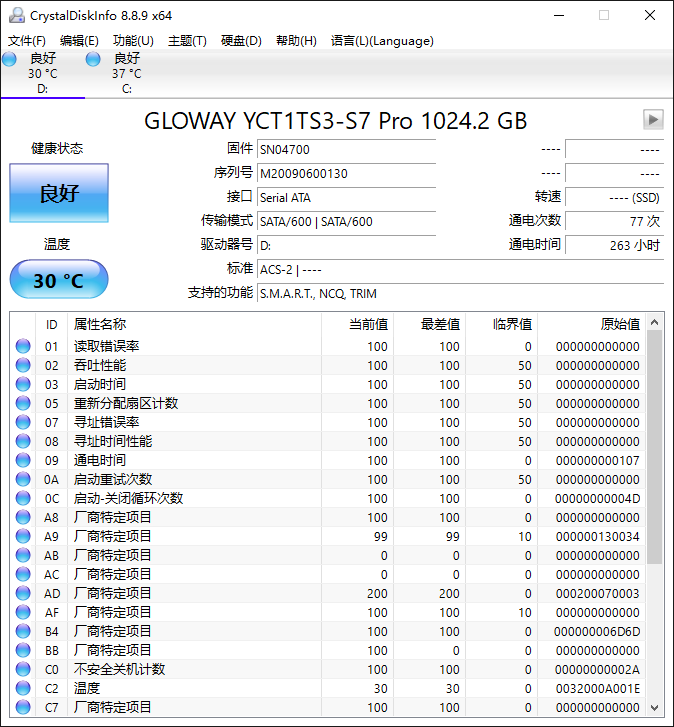Click the status orb for attribute 02 吞吐性能
Viewport: 674px width, 727px height.
click(x=23, y=365)
